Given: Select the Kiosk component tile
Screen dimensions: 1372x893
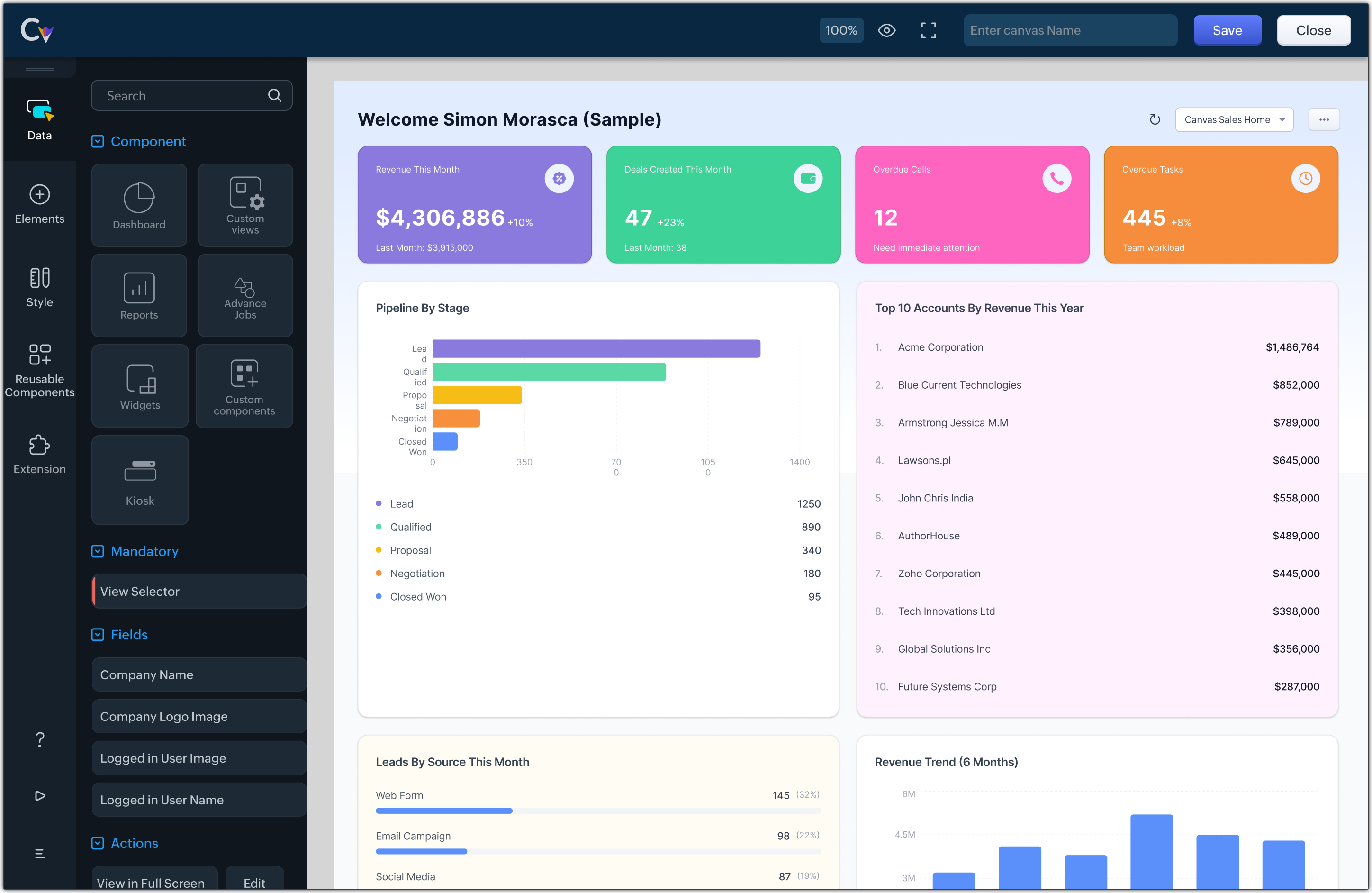Looking at the screenshot, I should tap(139, 480).
